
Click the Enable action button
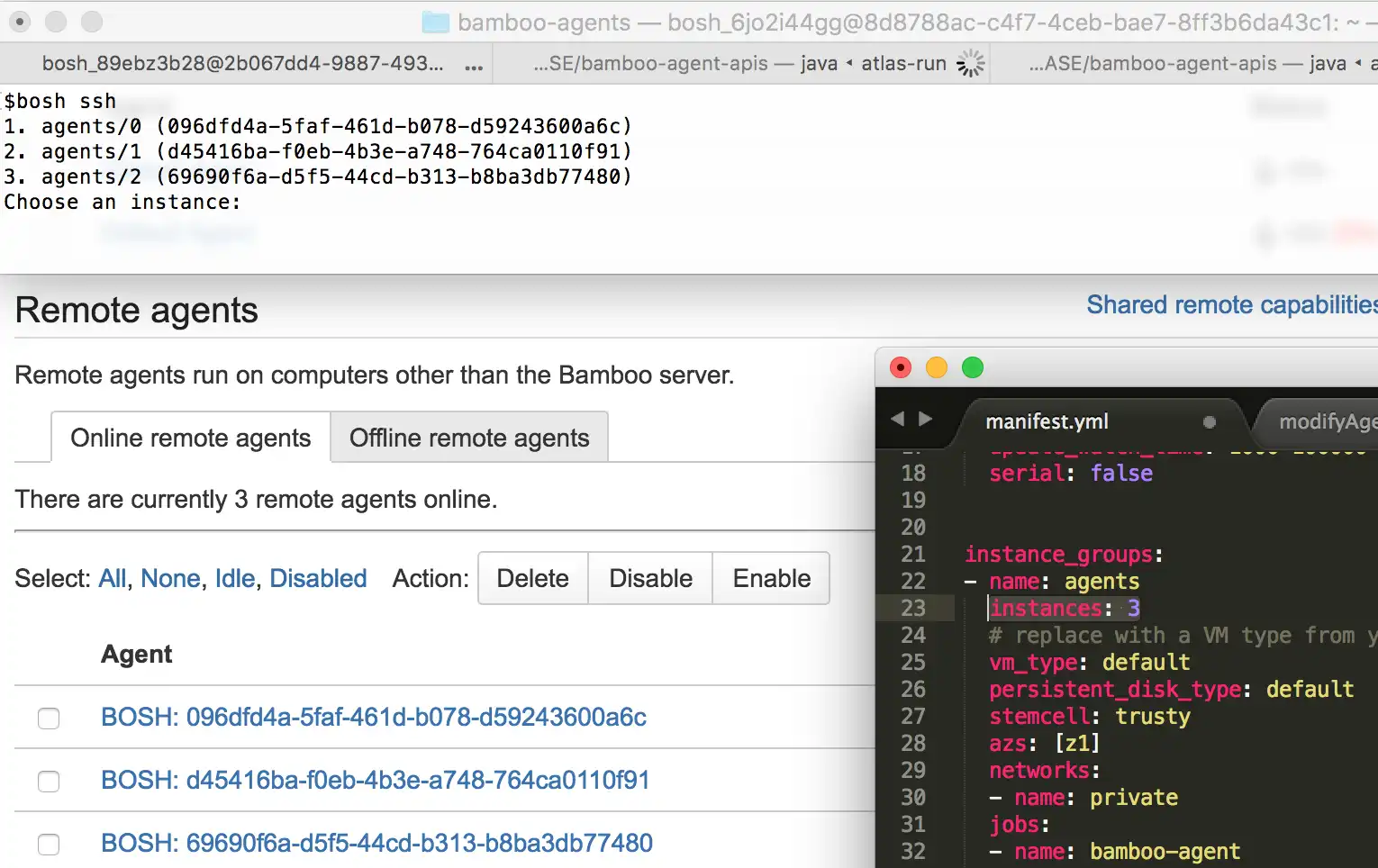pyautogui.click(x=770, y=578)
